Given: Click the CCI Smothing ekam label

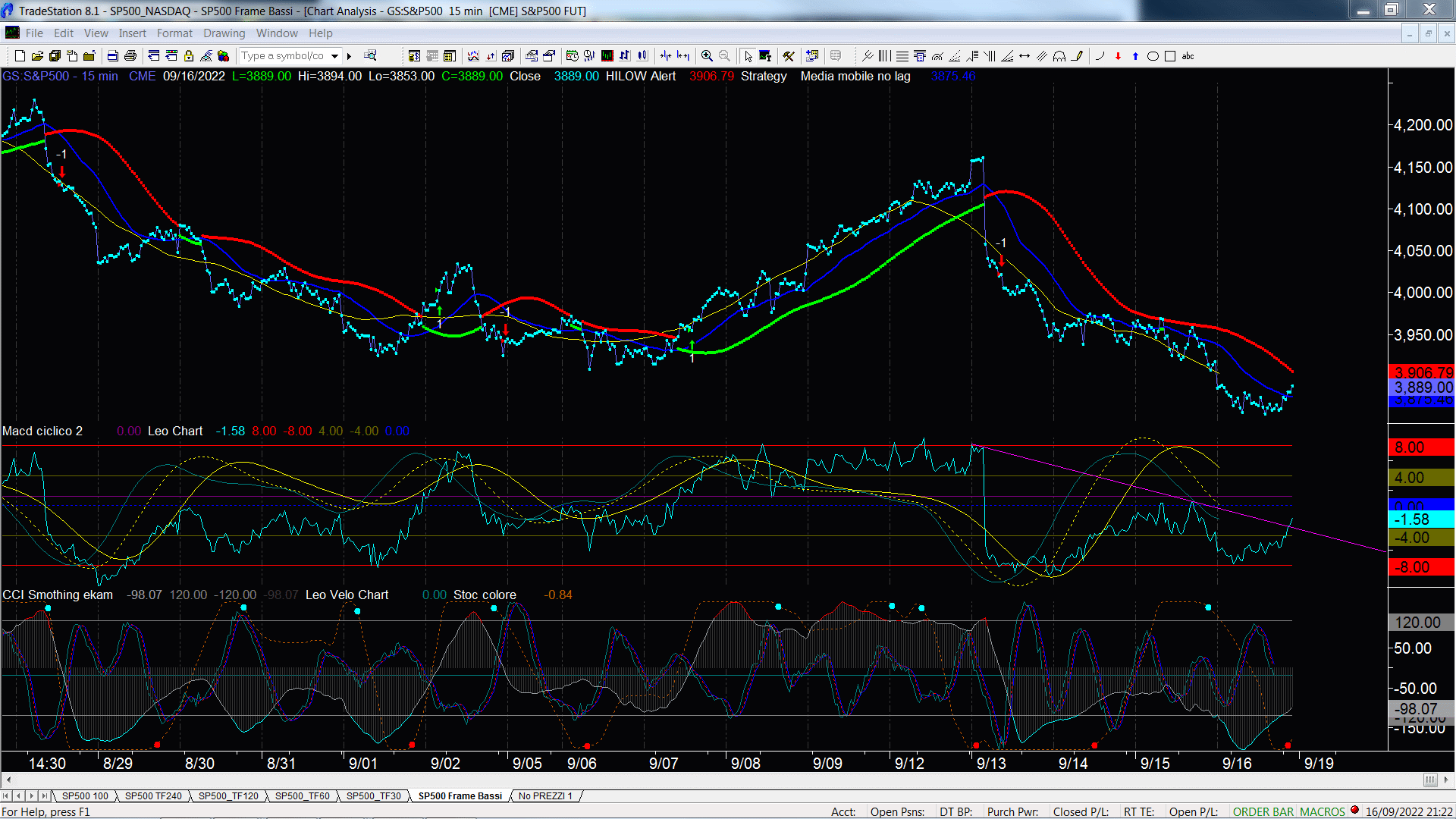Looking at the screenshot, I should pyautogui.click(x=58, y=595).
